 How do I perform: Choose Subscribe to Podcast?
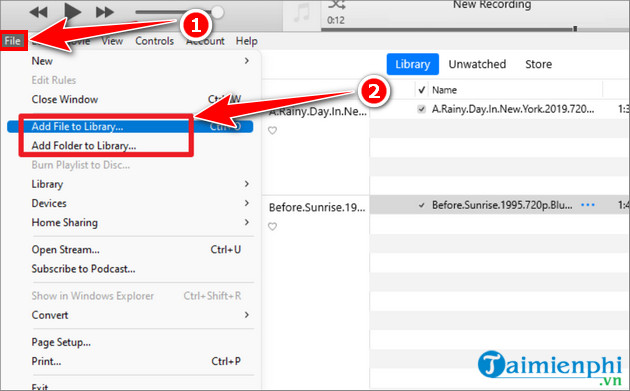click(x=130, y=269)
